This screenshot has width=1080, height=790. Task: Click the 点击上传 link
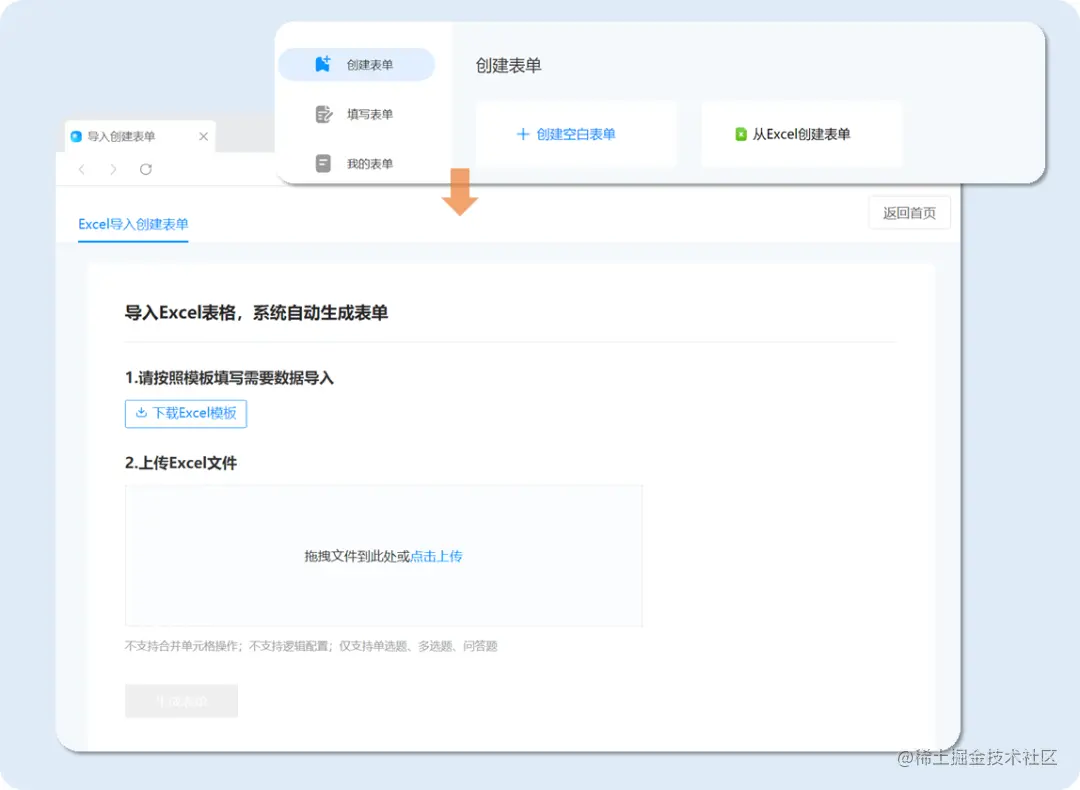click(436, 556)
